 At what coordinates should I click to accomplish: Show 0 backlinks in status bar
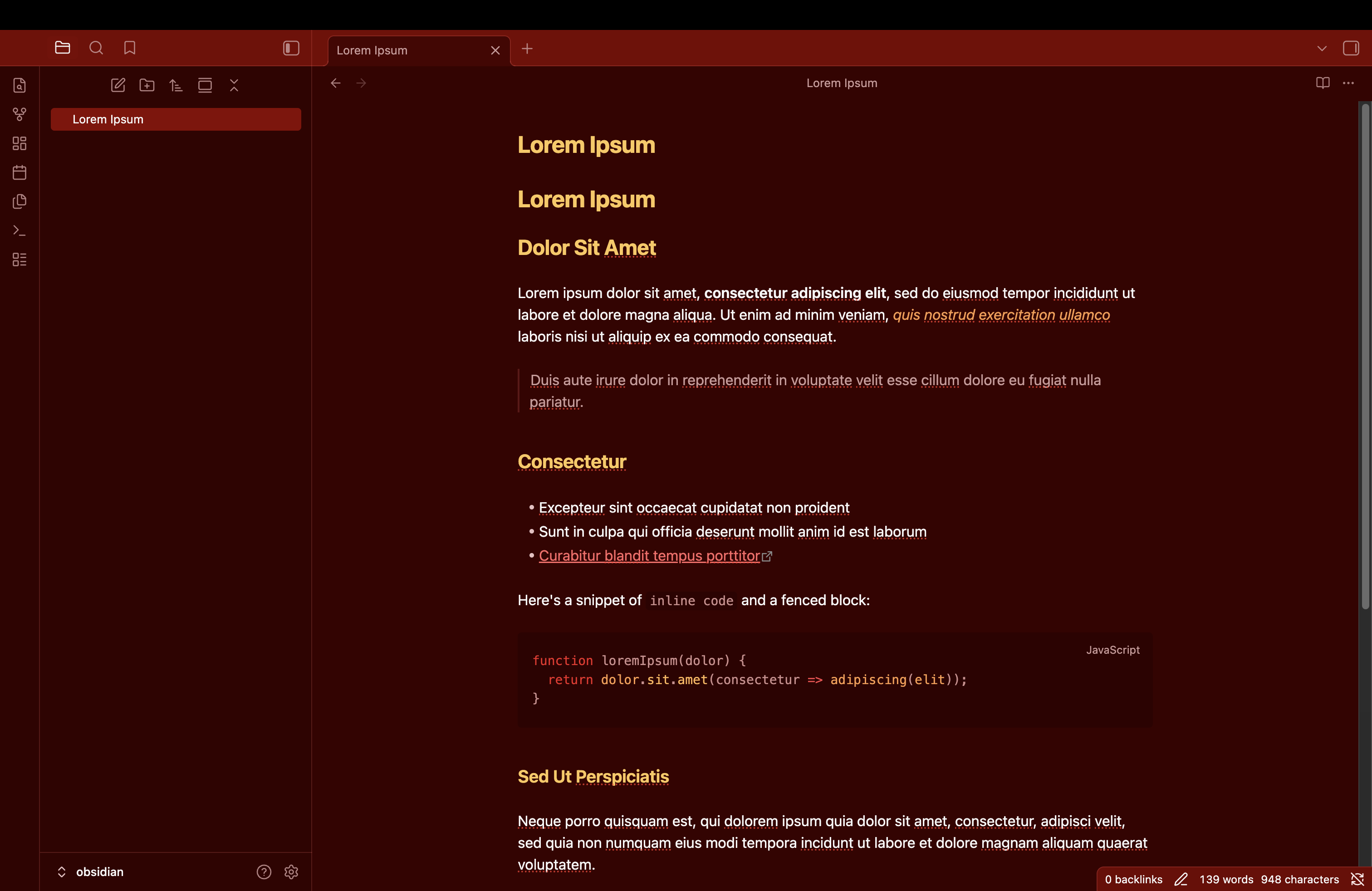pyautogui.click(x=1133, y=880)
